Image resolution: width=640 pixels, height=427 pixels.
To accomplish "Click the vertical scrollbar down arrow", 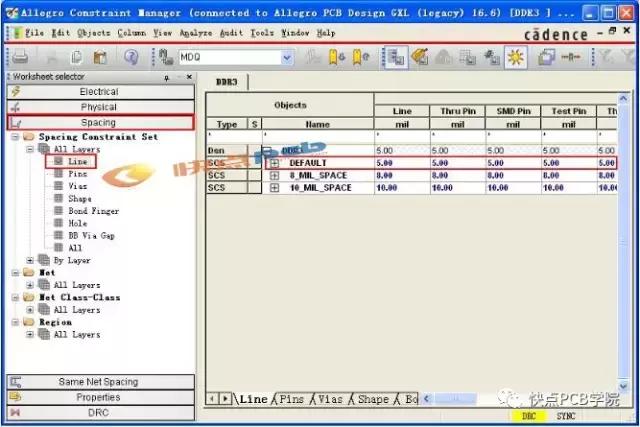I will (623, 386).
